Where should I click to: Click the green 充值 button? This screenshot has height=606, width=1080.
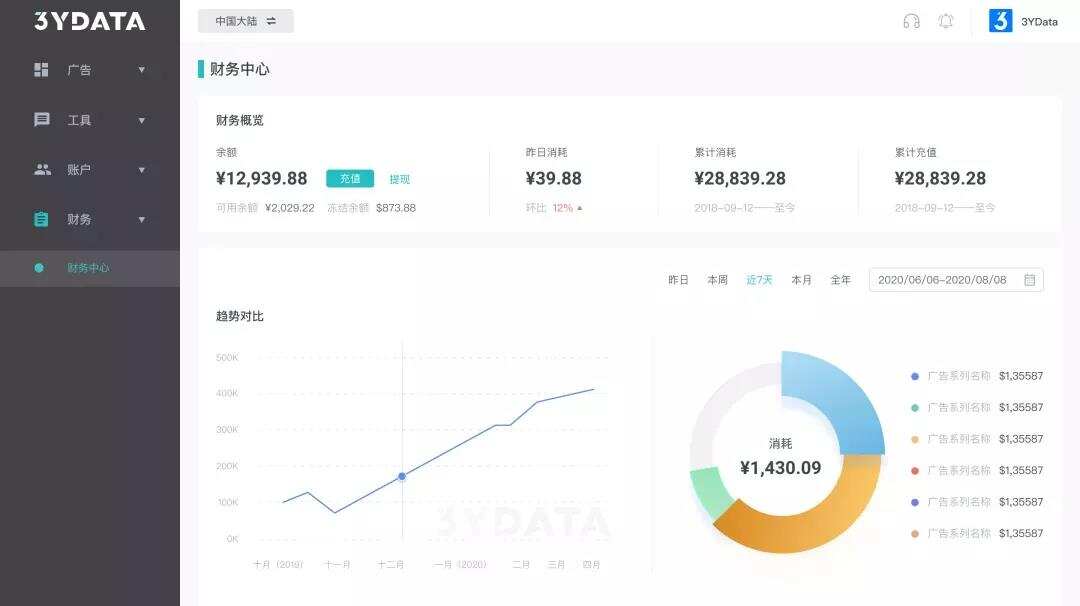tap(350, 178)
